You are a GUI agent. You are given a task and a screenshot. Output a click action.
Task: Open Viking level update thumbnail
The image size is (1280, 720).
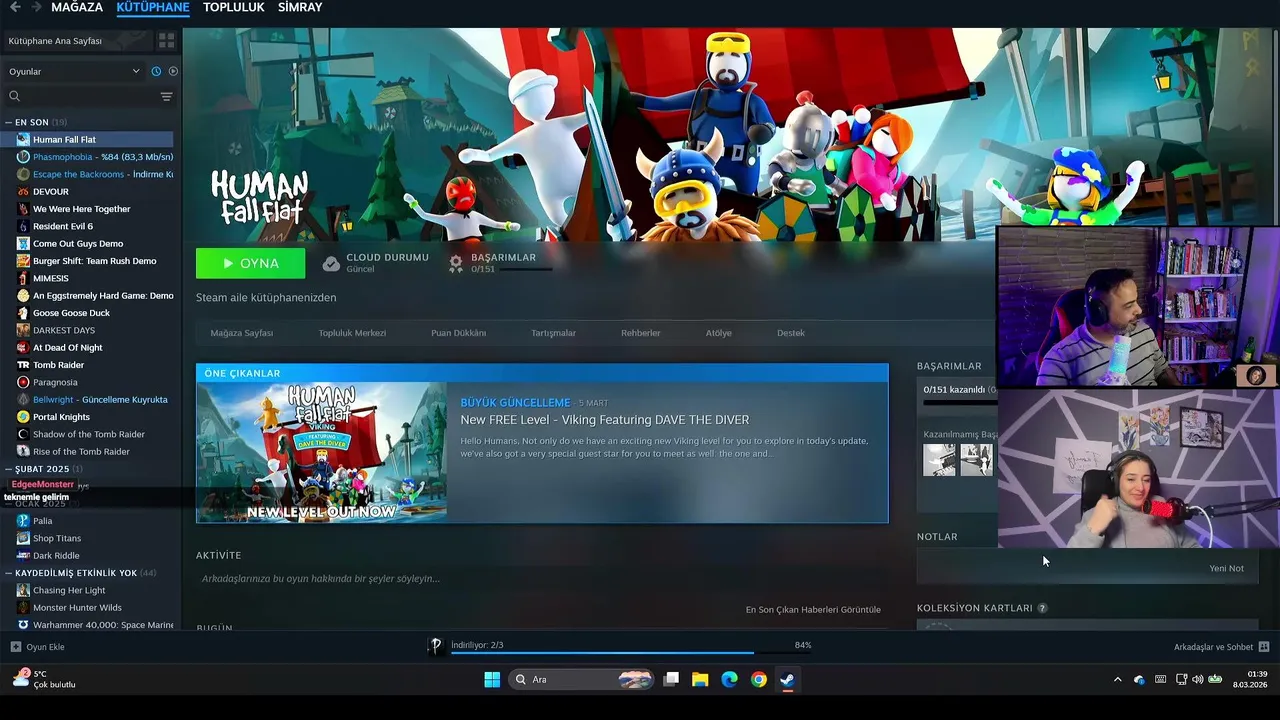tap(322, 452)
